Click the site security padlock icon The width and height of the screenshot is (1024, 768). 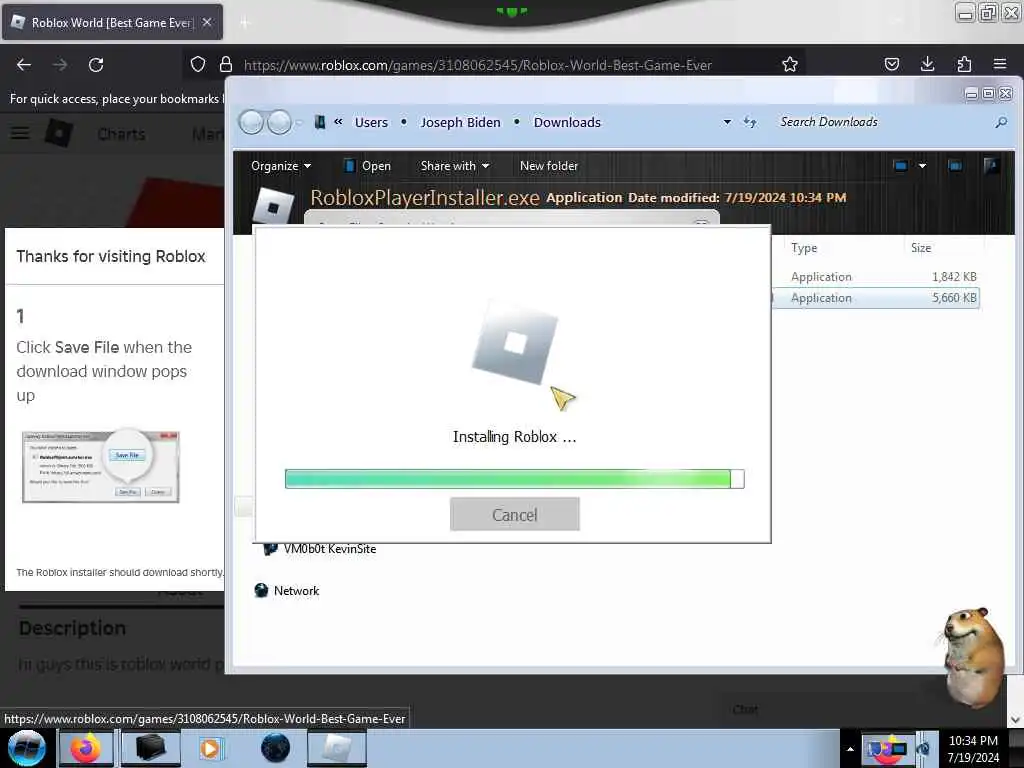226,64
